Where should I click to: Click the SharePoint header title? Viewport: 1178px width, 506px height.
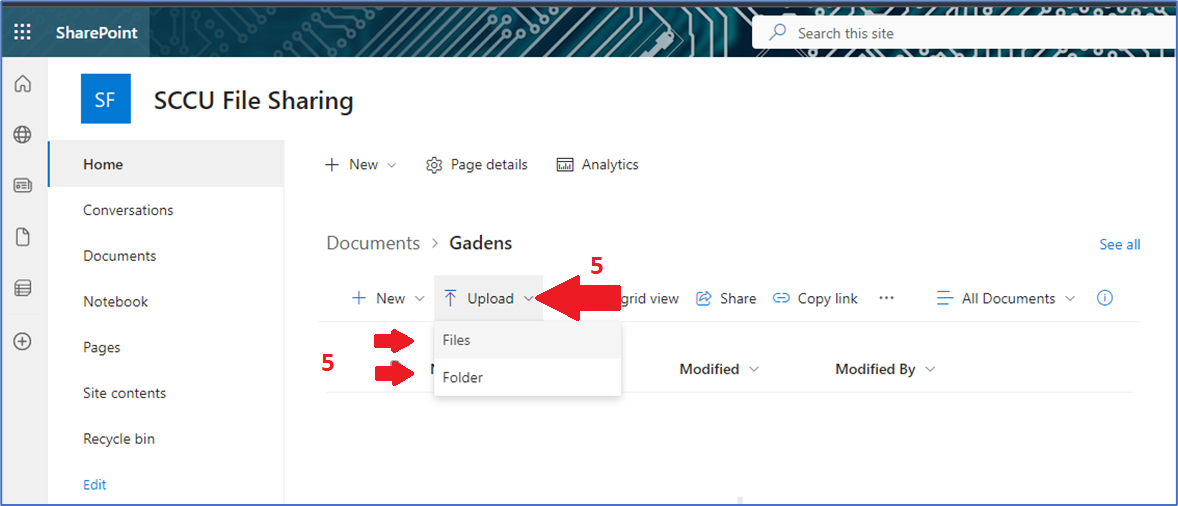point(96,32)
